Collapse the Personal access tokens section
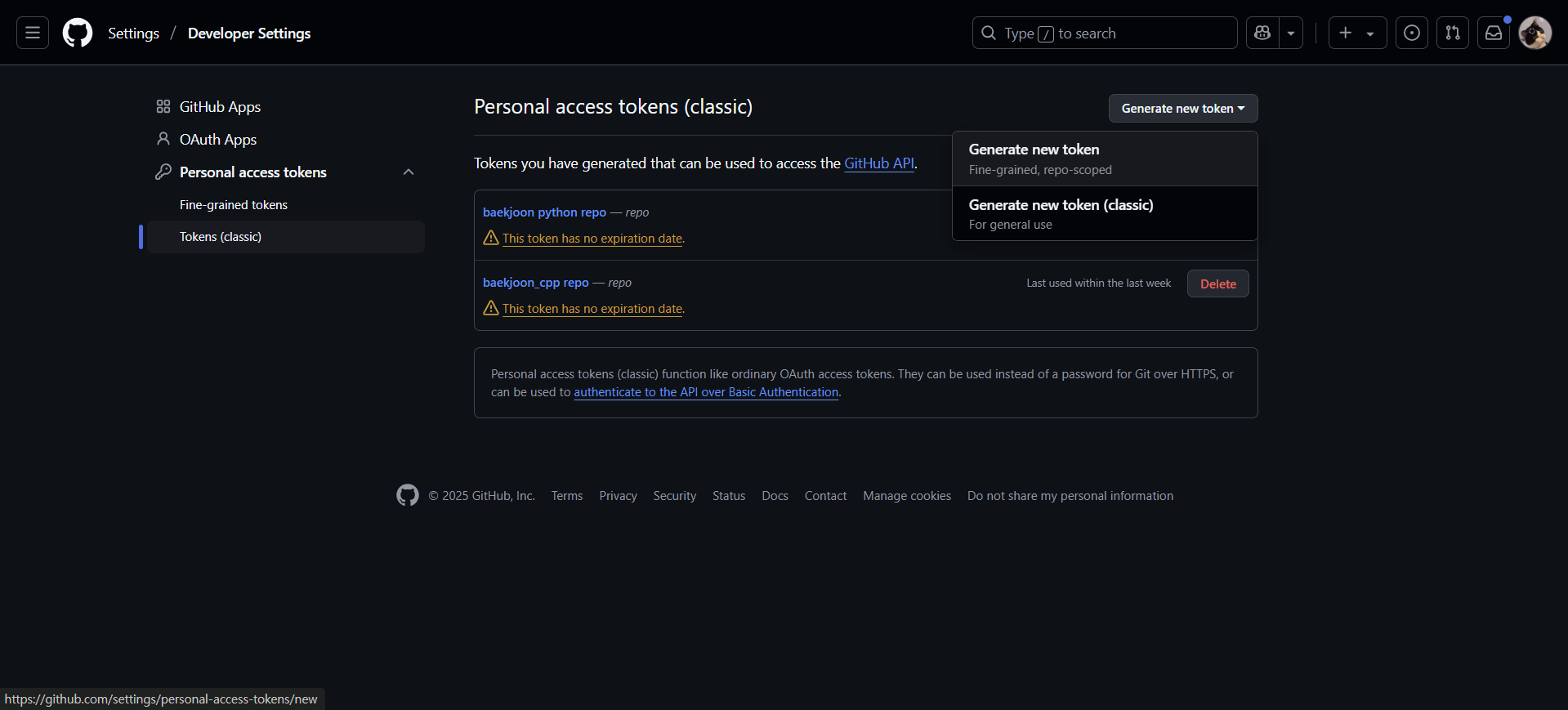 [x=409, y=172]
